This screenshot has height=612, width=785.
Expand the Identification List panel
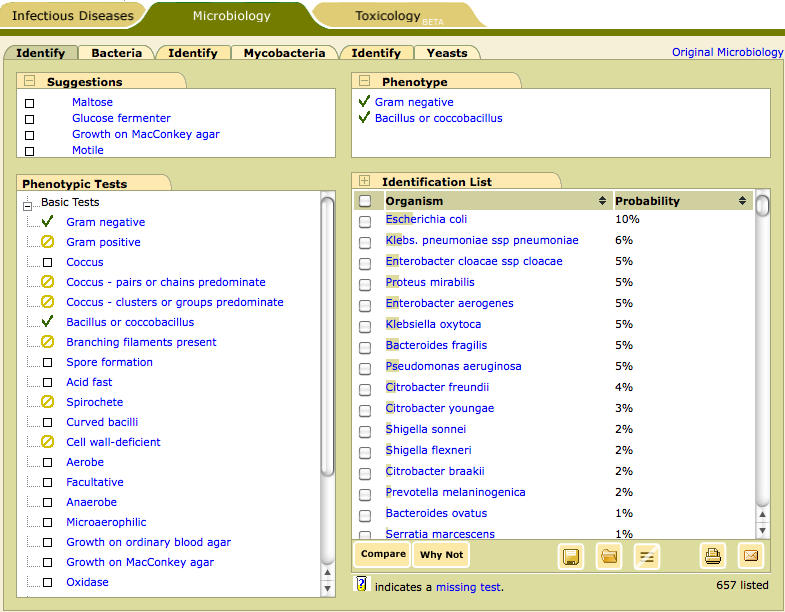(x=365, y=182)
